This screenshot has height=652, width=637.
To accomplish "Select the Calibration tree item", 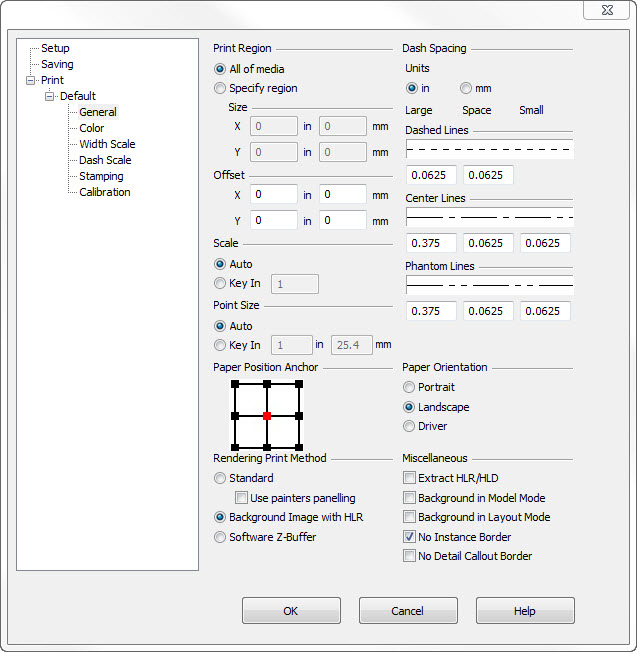I will [x=105, y=192].
